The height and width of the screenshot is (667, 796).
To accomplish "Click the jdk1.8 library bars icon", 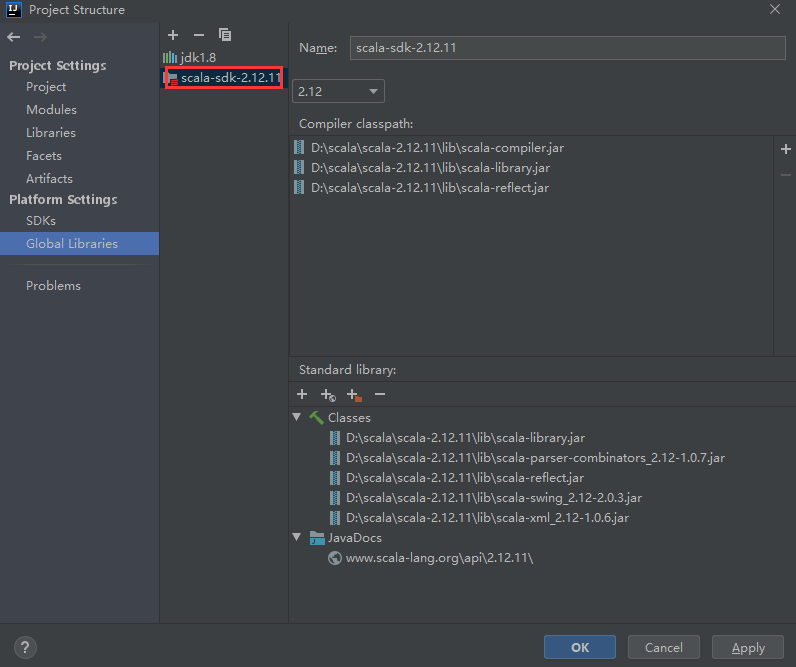I will pos(170,58).
